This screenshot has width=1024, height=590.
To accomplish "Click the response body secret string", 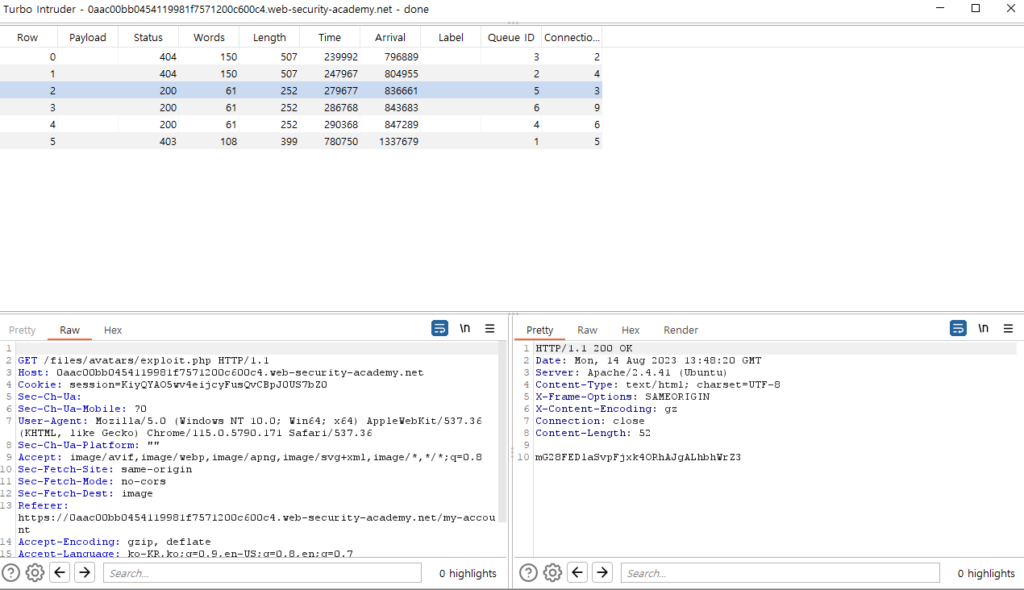I will pos(638,457).
